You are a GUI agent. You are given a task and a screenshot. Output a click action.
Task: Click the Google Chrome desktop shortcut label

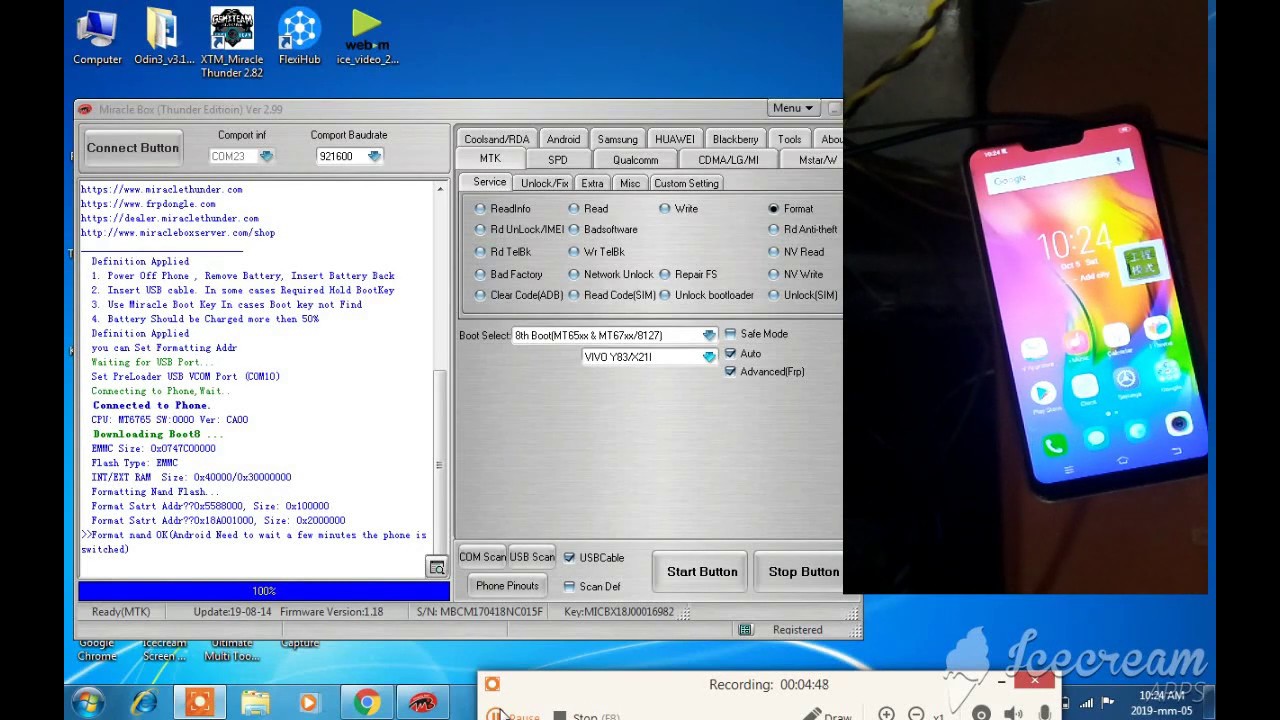click(97, 650)
